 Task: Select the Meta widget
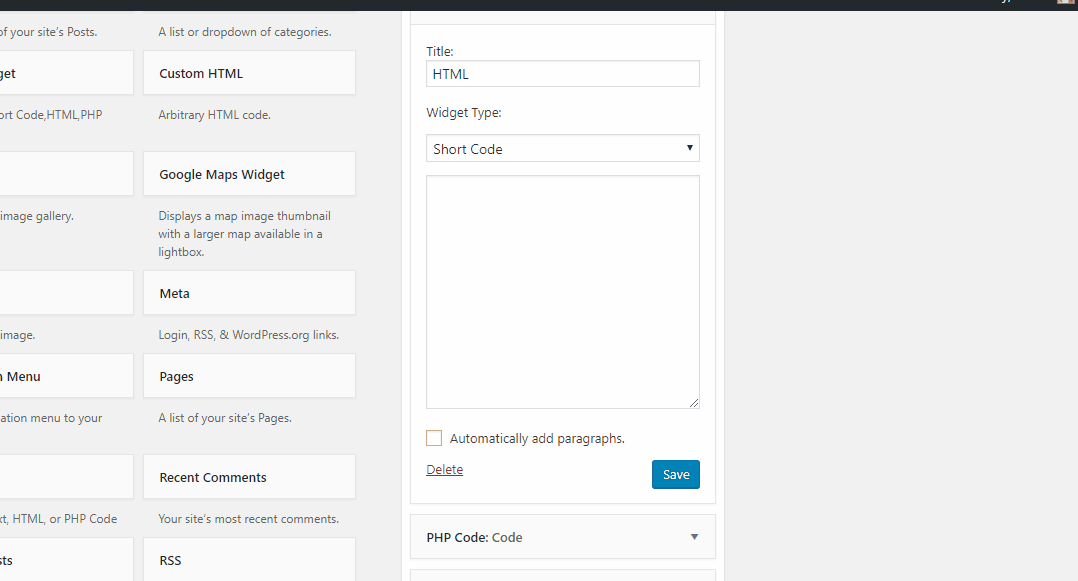[x=249, y=293]
